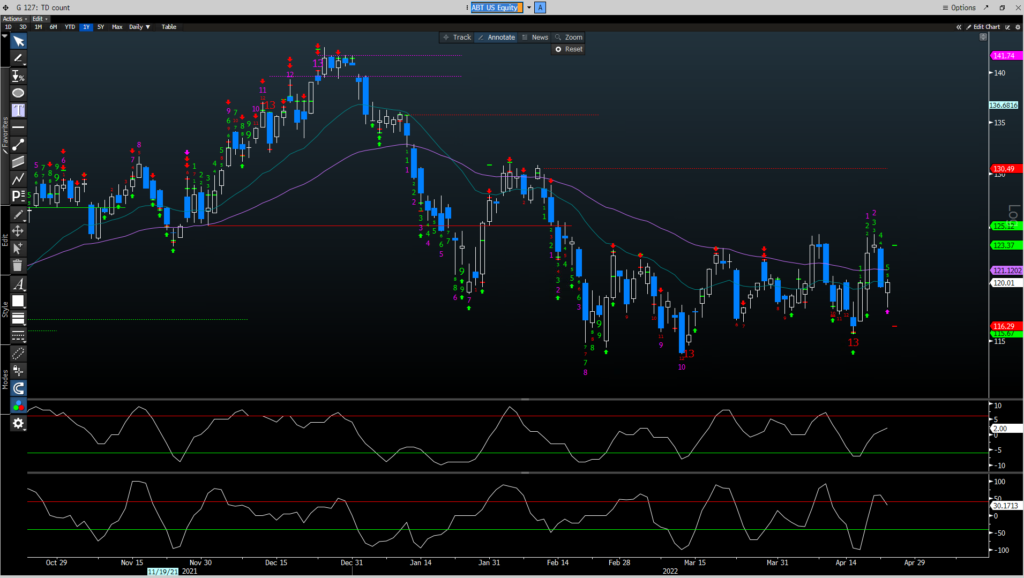Select the move crosshair arrows tool
Viewport: 1024px width, 578px height.
(x=18, y=231)
